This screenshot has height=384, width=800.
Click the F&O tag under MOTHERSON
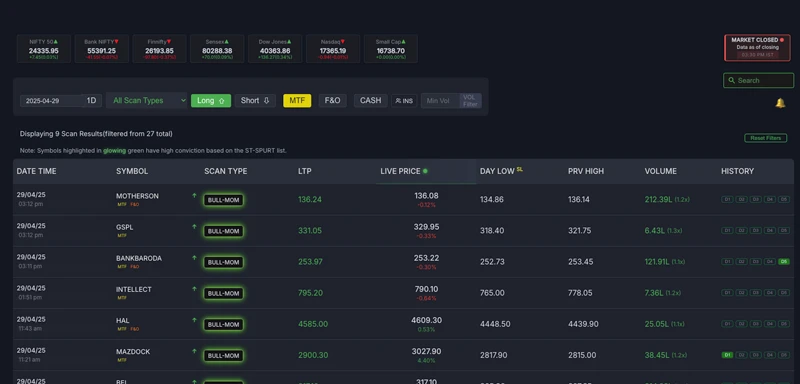pyautogui.click(x=135, y=204)
